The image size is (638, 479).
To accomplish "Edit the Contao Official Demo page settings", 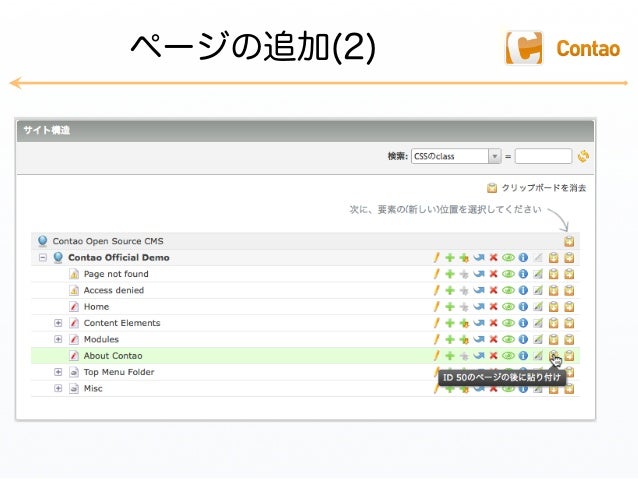I will pyautogui.click(x=437, y=258).
